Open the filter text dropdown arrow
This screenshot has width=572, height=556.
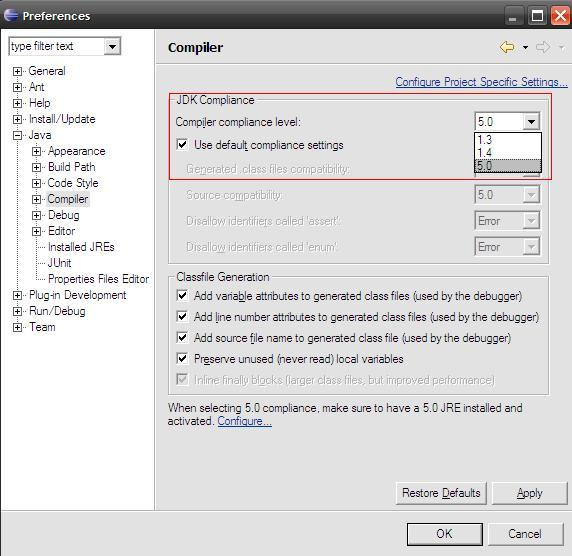point(112,46)
